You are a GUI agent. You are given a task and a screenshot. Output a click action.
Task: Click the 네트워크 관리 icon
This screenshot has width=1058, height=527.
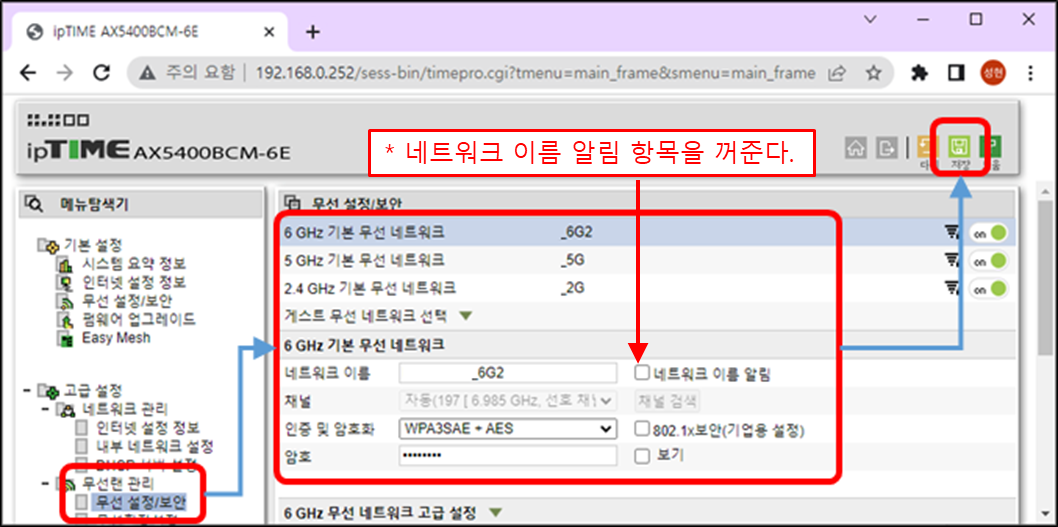point(67,409)
